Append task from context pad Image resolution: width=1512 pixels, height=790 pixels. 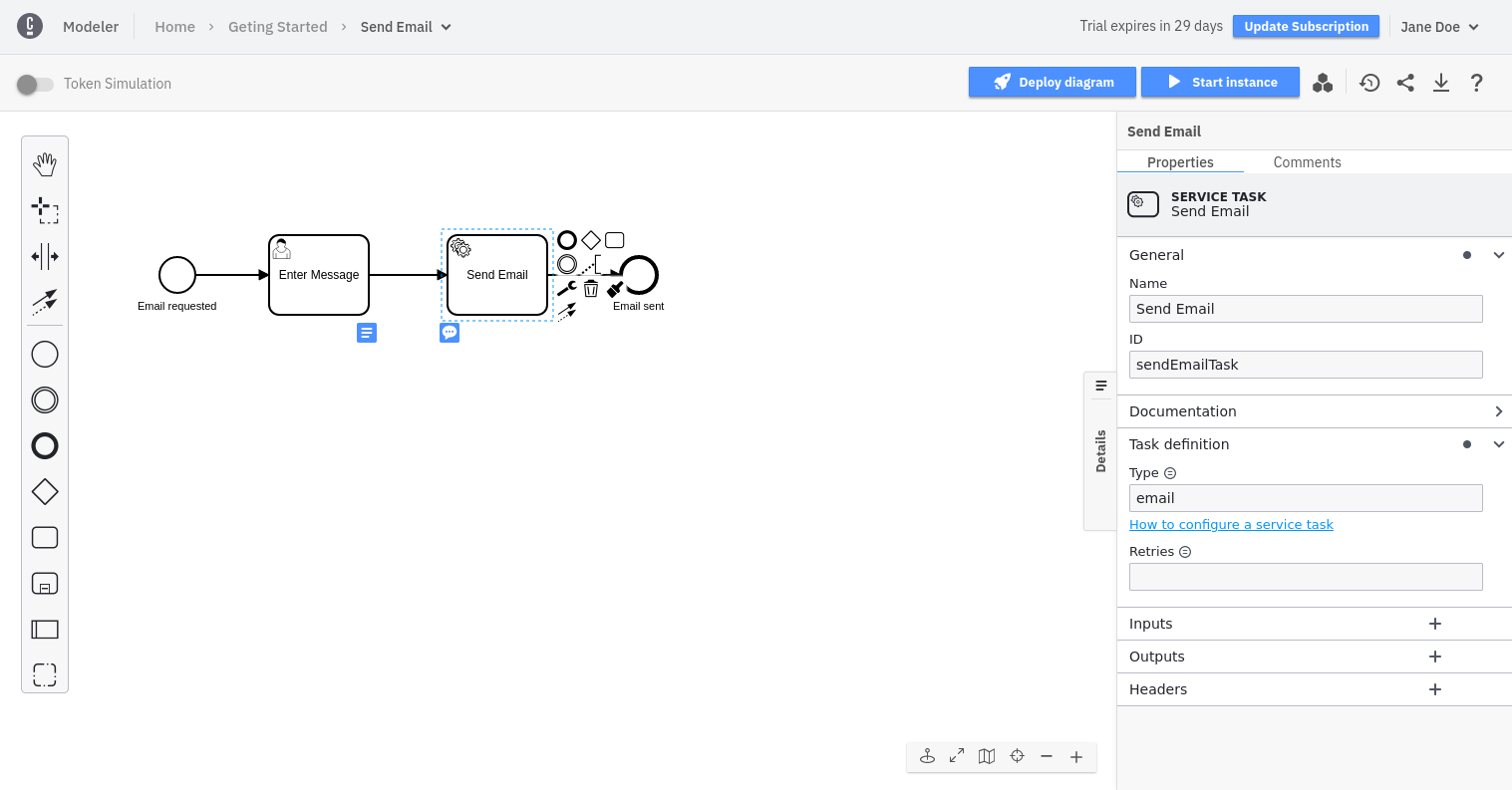point(615,240)
